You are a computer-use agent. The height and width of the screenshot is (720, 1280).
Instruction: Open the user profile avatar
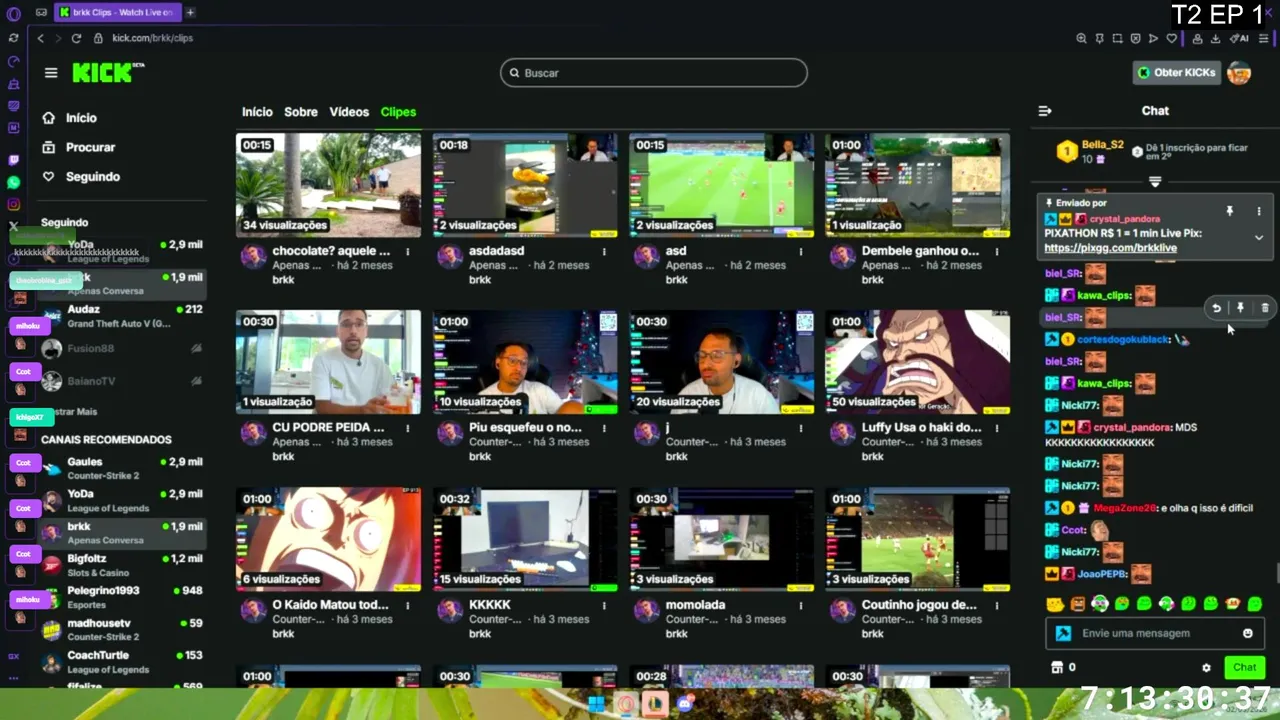coord(1239,73)
